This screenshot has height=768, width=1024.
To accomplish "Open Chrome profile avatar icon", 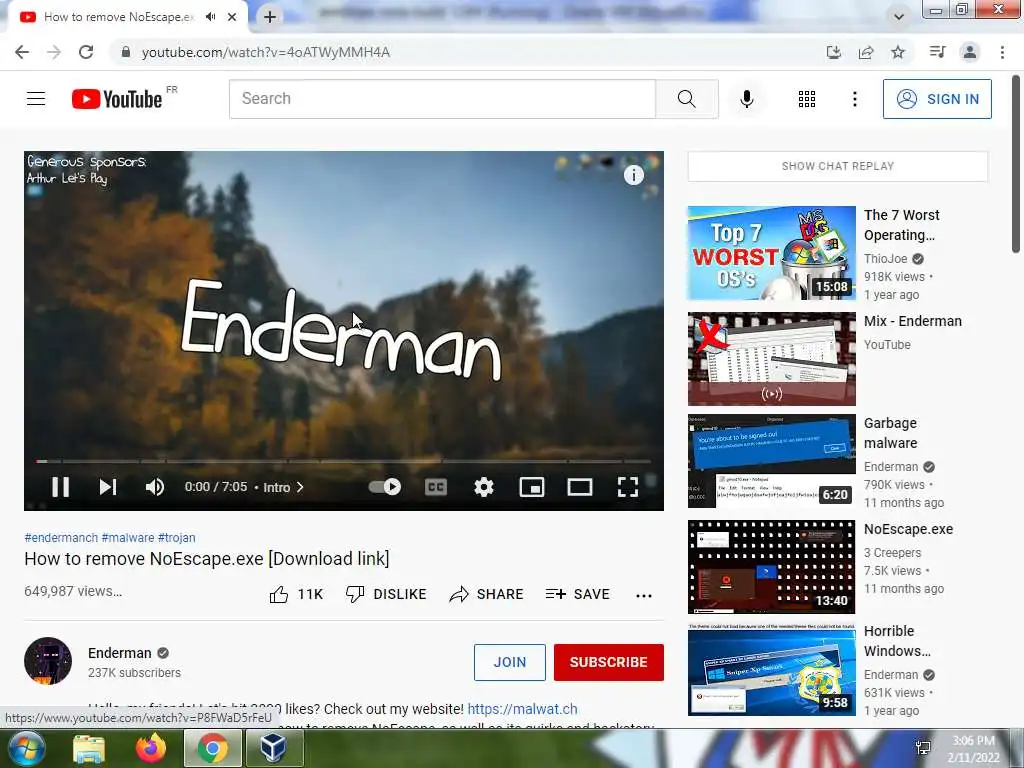I will pos(970,52).
